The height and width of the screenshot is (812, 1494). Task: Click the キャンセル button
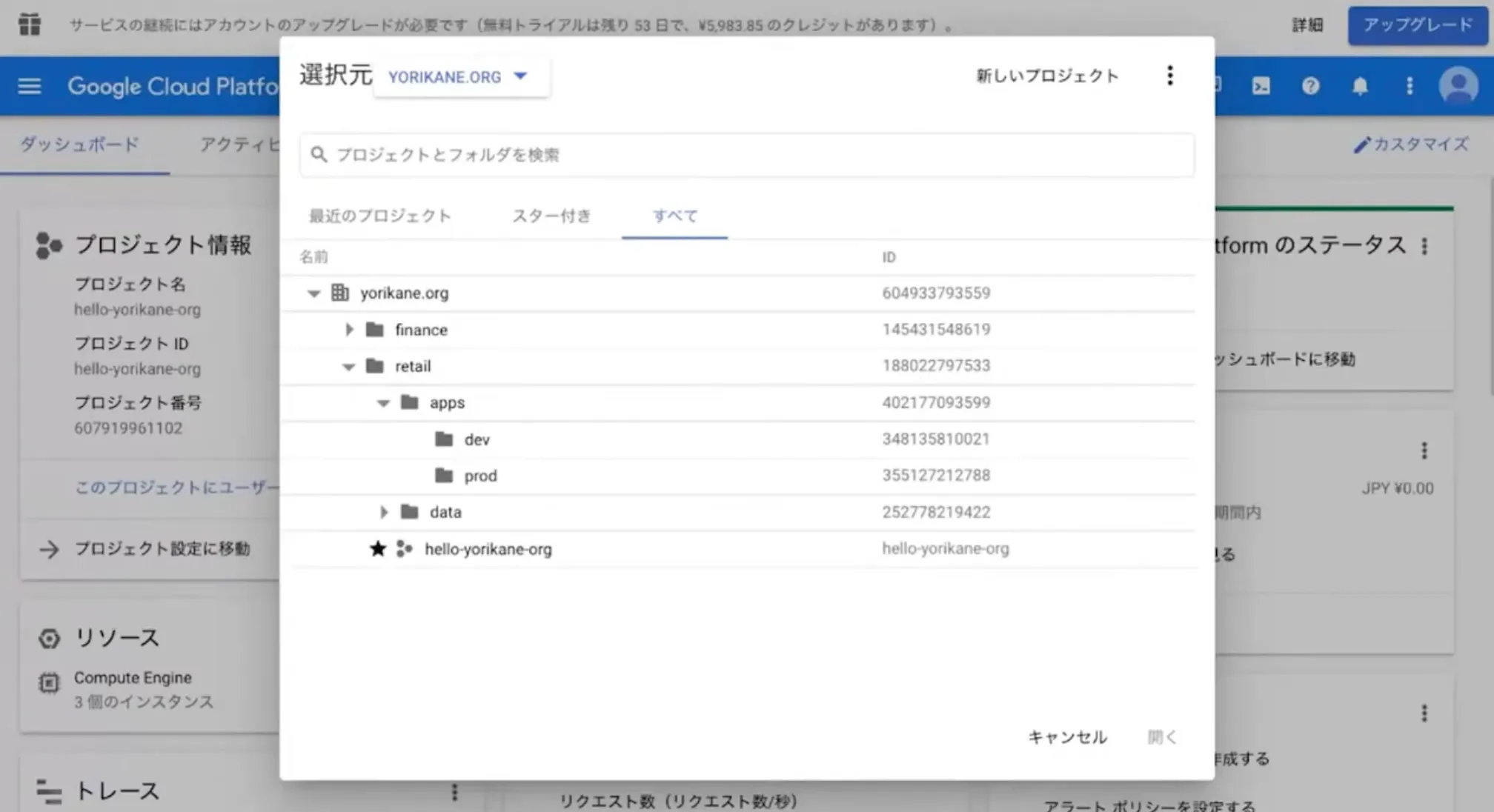pyautogui.click(x=1067, y=736)
